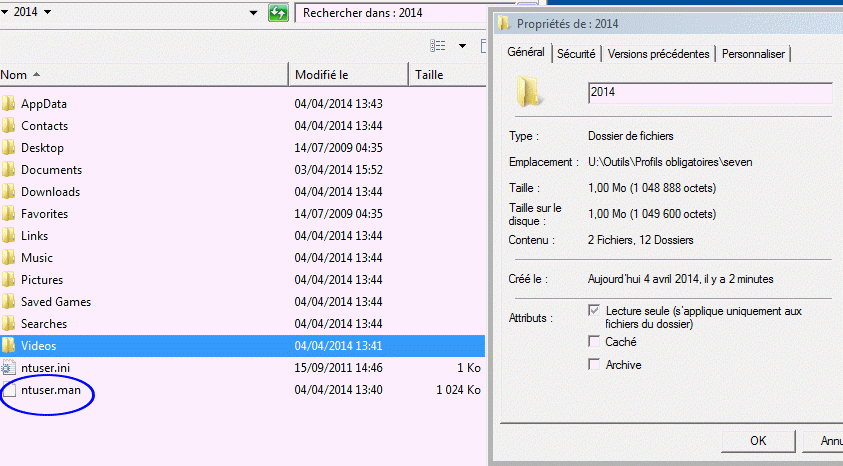Open the Versions précédentes tab
The image size is (843, 466).
pyautogui.click(x=659, y=54)
